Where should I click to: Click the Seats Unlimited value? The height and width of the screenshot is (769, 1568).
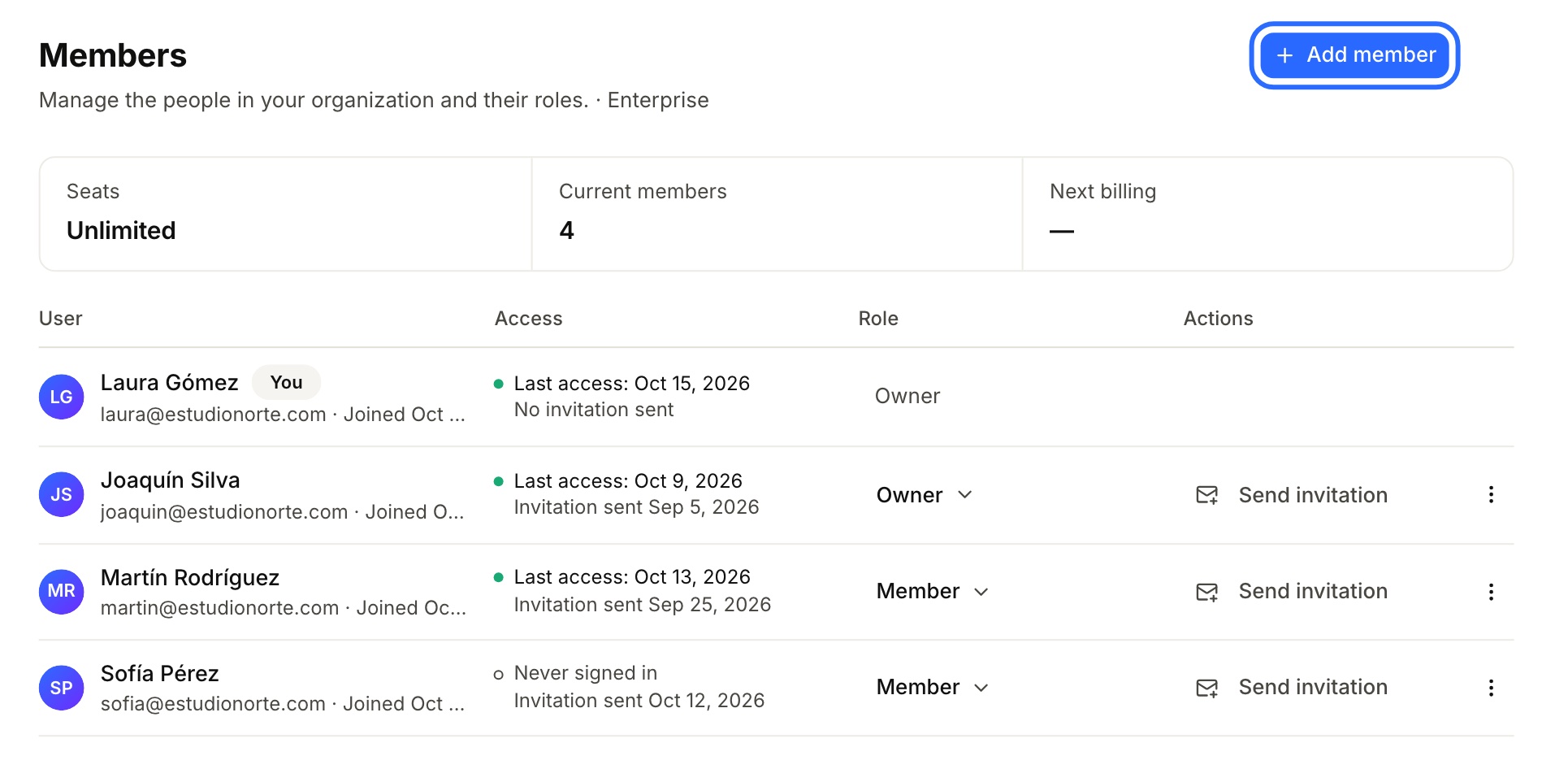[121, 231]
